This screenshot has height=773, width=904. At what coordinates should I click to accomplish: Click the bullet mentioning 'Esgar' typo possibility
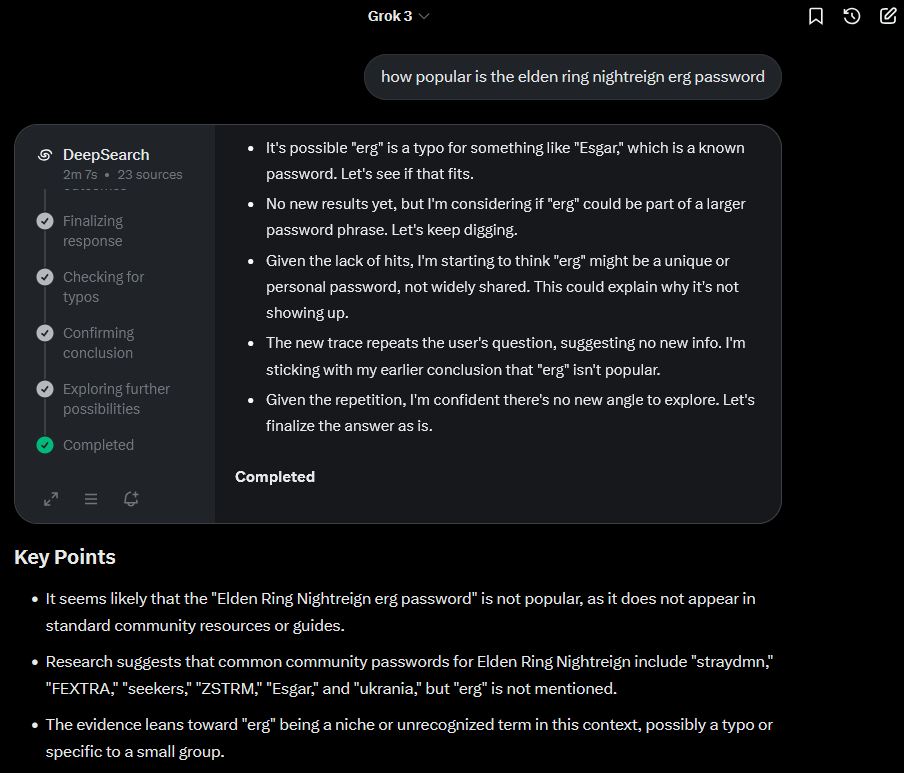[505, 161]
